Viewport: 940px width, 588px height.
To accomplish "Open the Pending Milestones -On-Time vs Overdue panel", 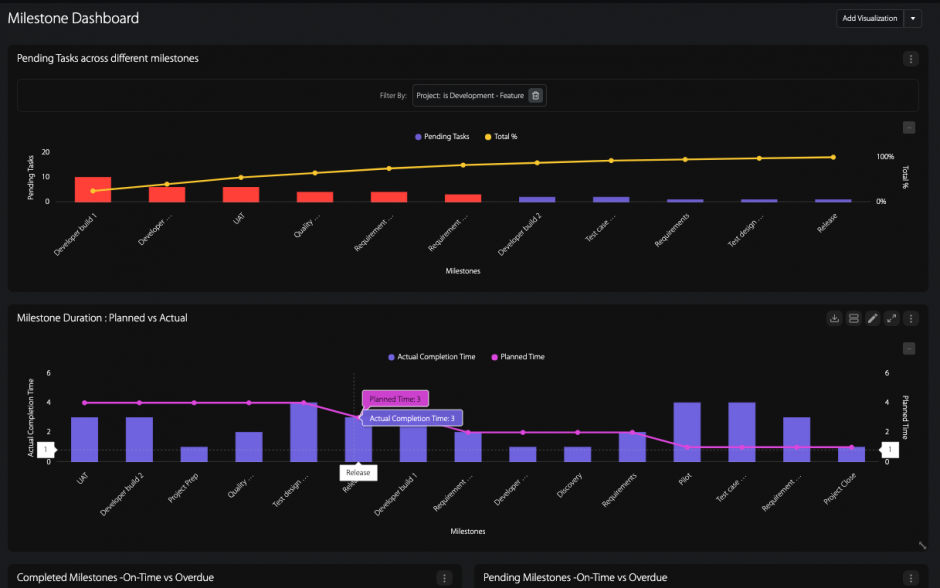I will [x=574, y=577].
